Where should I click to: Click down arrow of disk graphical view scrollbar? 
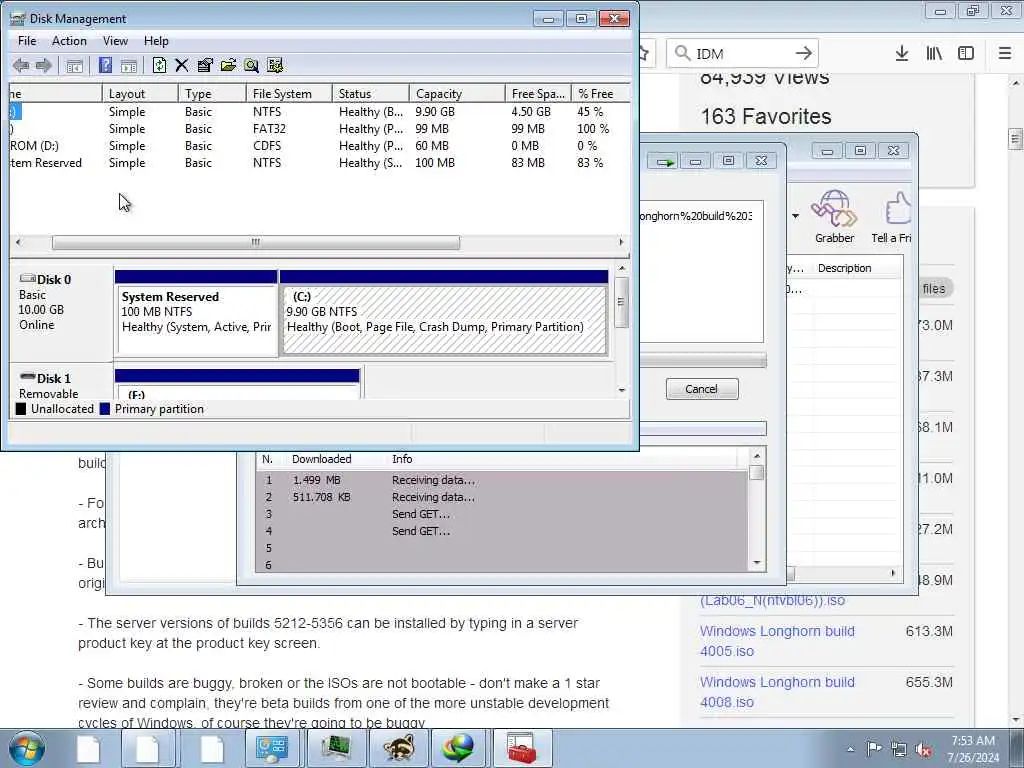click(622, 390)
